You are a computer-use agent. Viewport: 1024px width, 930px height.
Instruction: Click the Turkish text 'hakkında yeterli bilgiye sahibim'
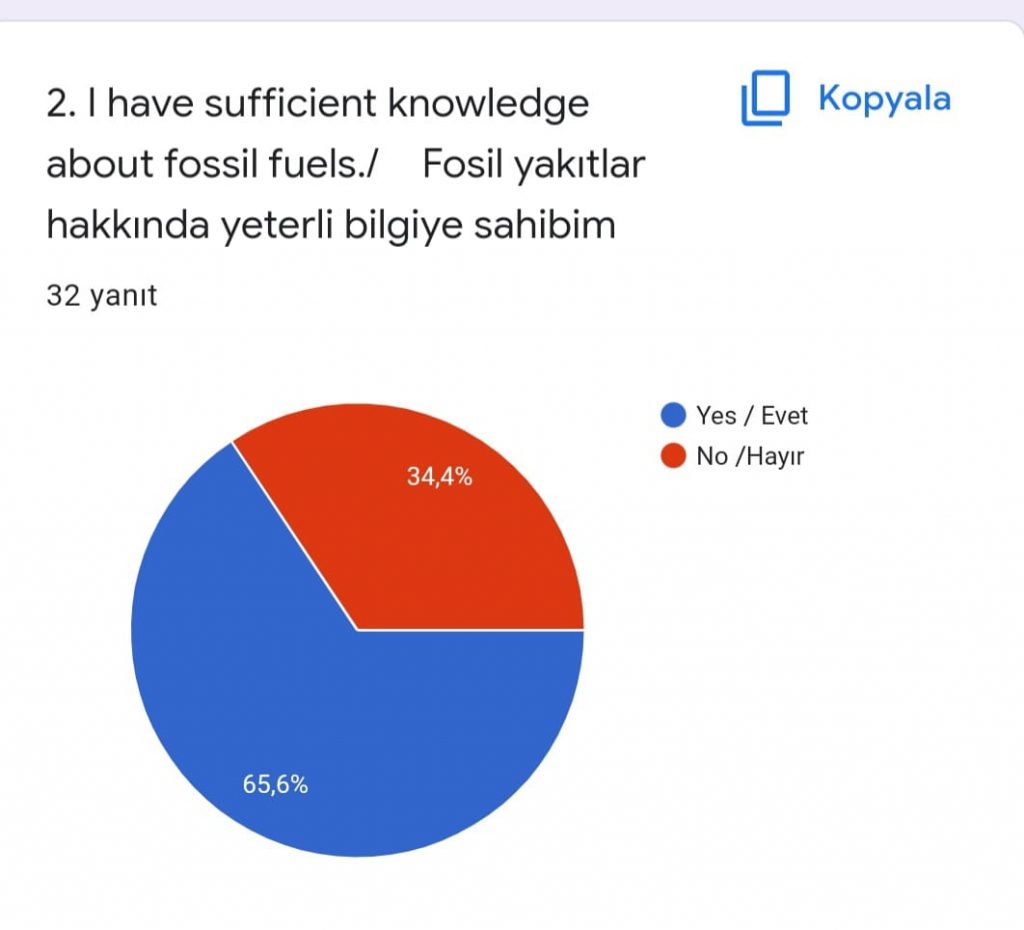coord(331,225)
